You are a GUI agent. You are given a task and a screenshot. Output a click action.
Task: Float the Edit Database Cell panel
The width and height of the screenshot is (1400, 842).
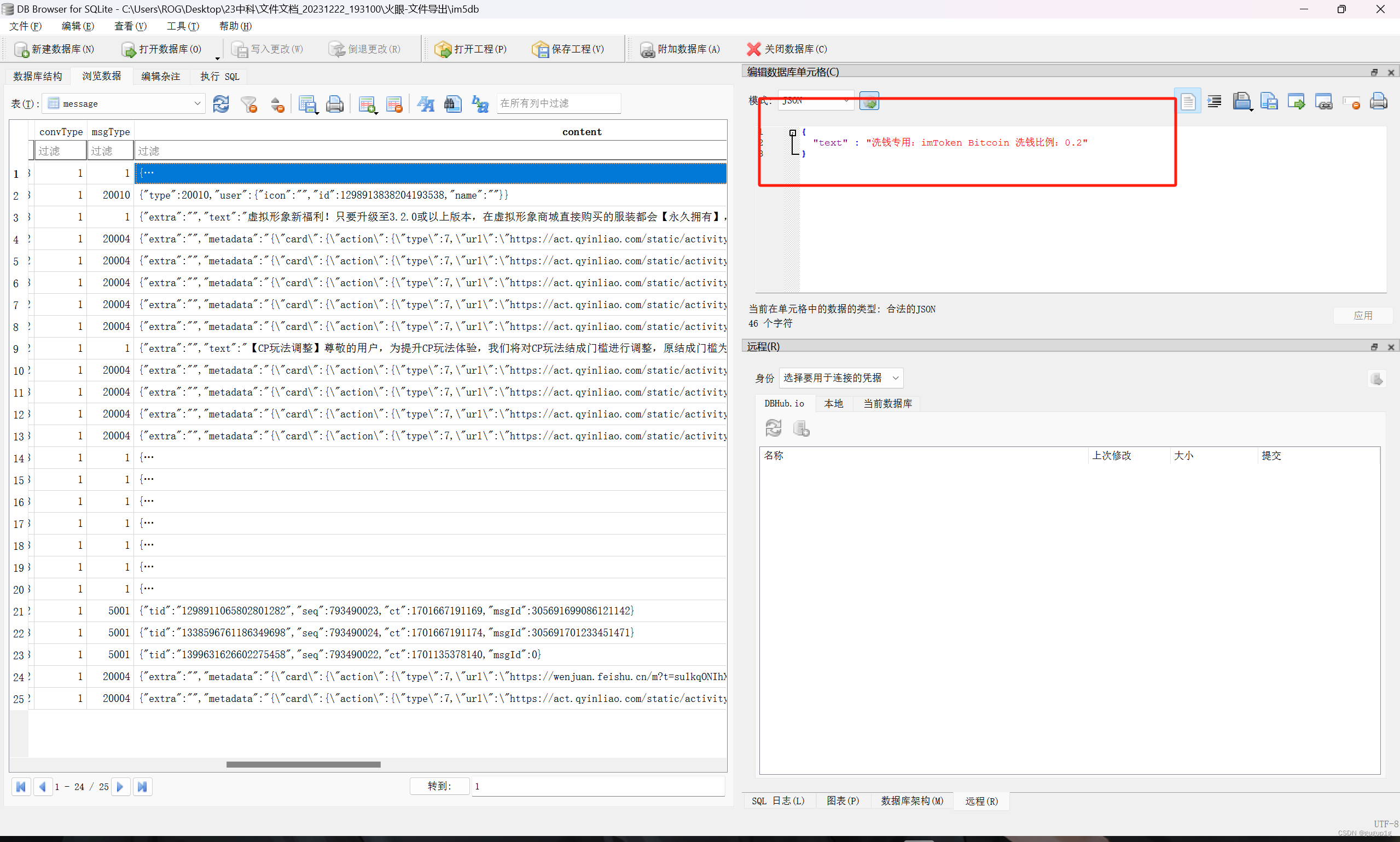(1374, 72)
